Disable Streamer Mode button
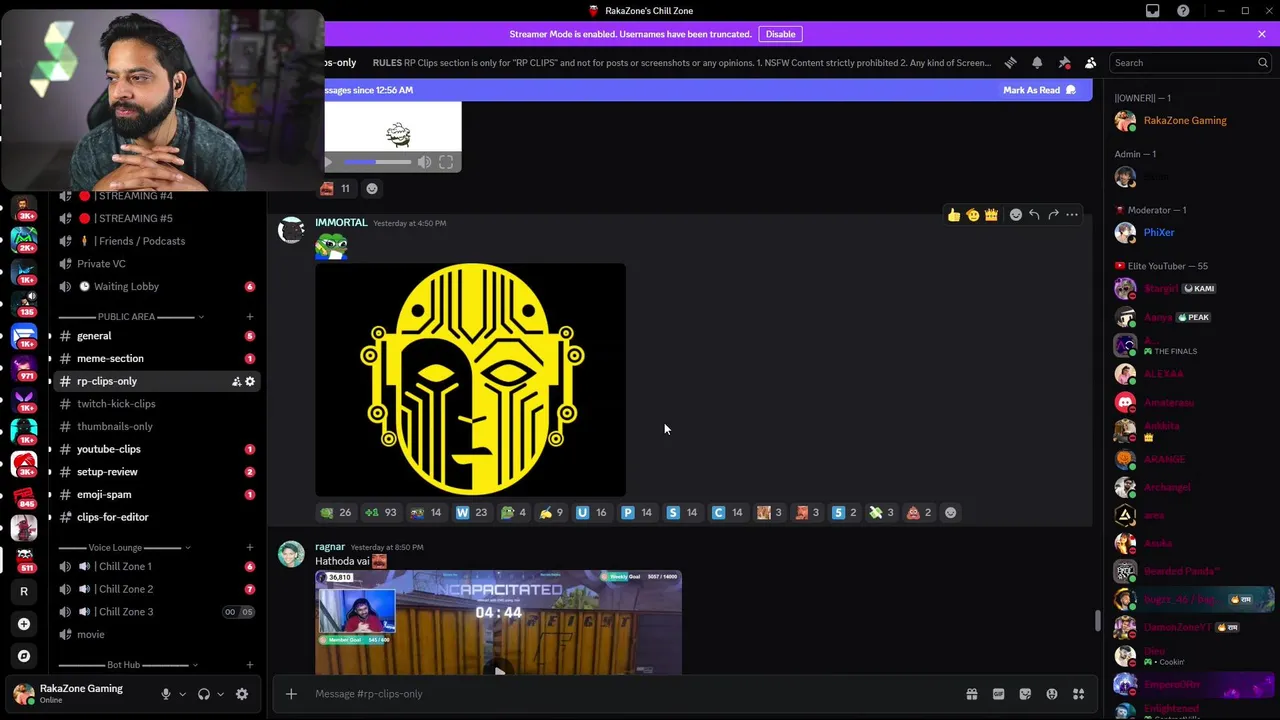The width and height of the screenshot is (1280, 720). (x=781, y=34)
